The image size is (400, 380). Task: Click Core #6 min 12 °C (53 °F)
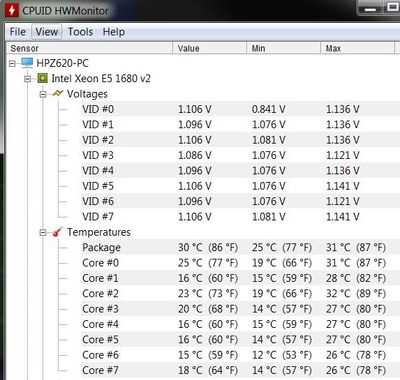[x=282, y=355]
